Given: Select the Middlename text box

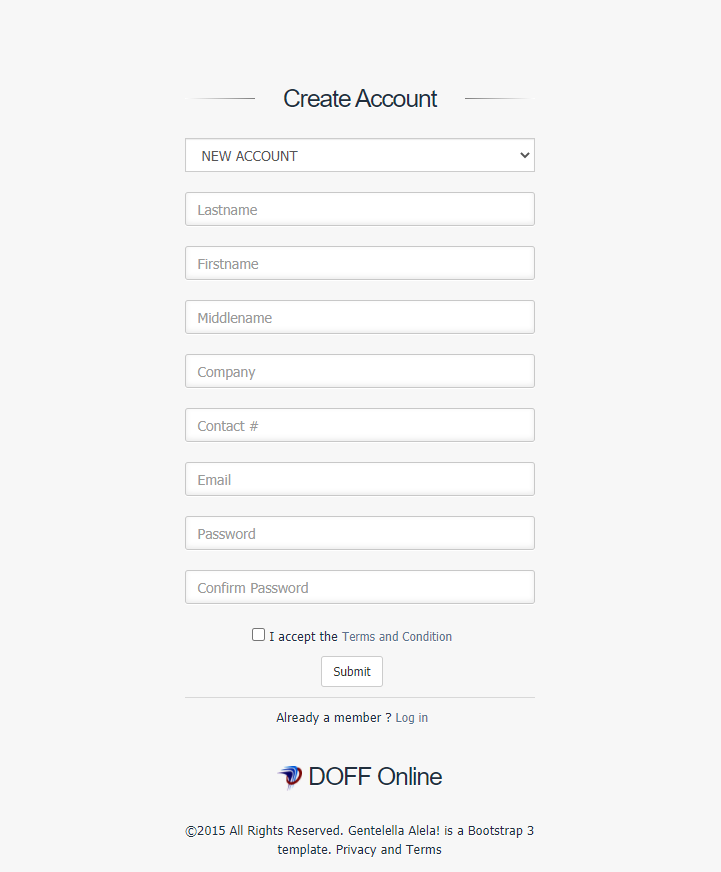Looking at the screenshot, I should pyautogui.click(x=359, y=318).
